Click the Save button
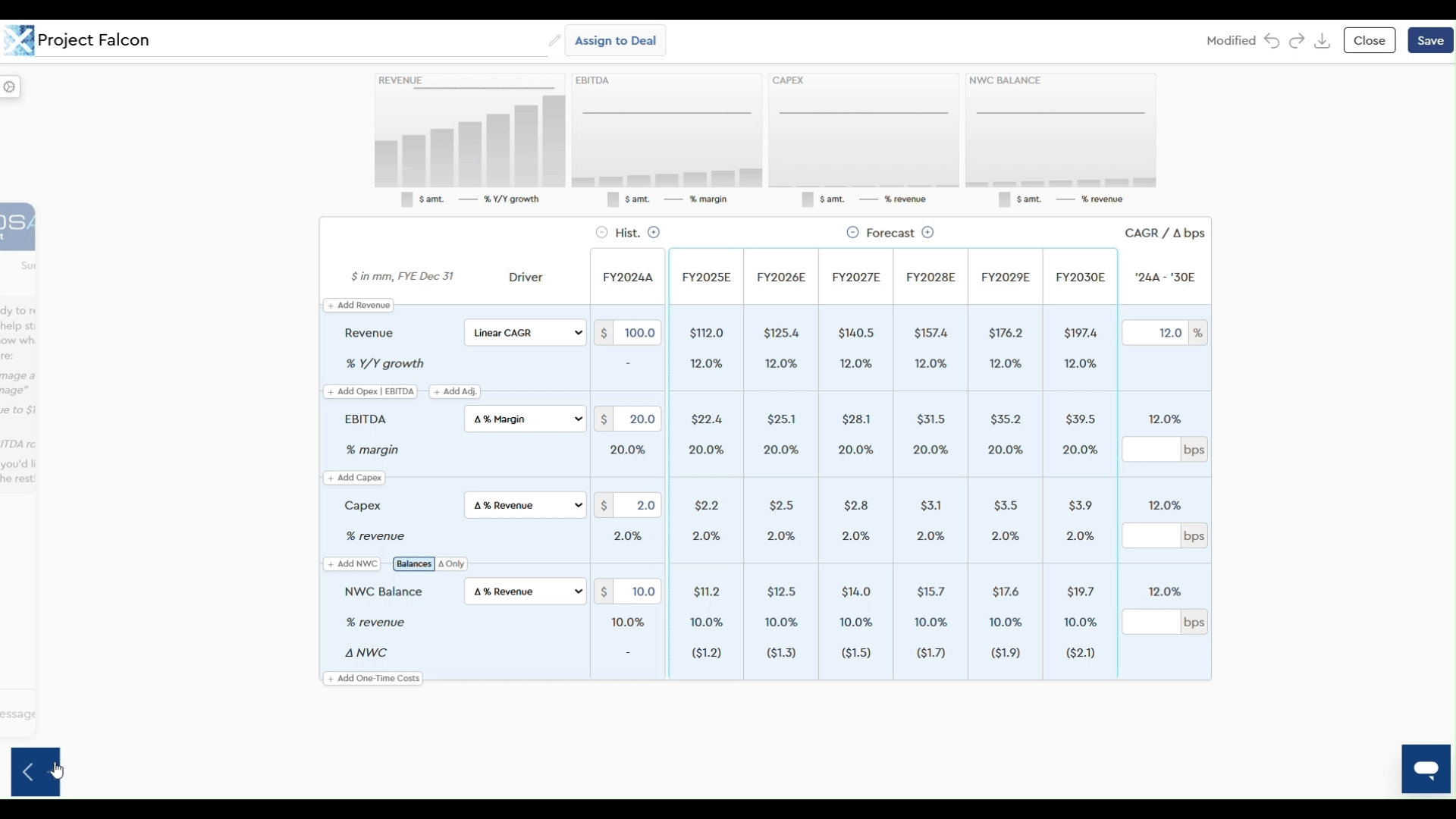The height and width of the screenshot is (819, 1456). (1429, 41)
